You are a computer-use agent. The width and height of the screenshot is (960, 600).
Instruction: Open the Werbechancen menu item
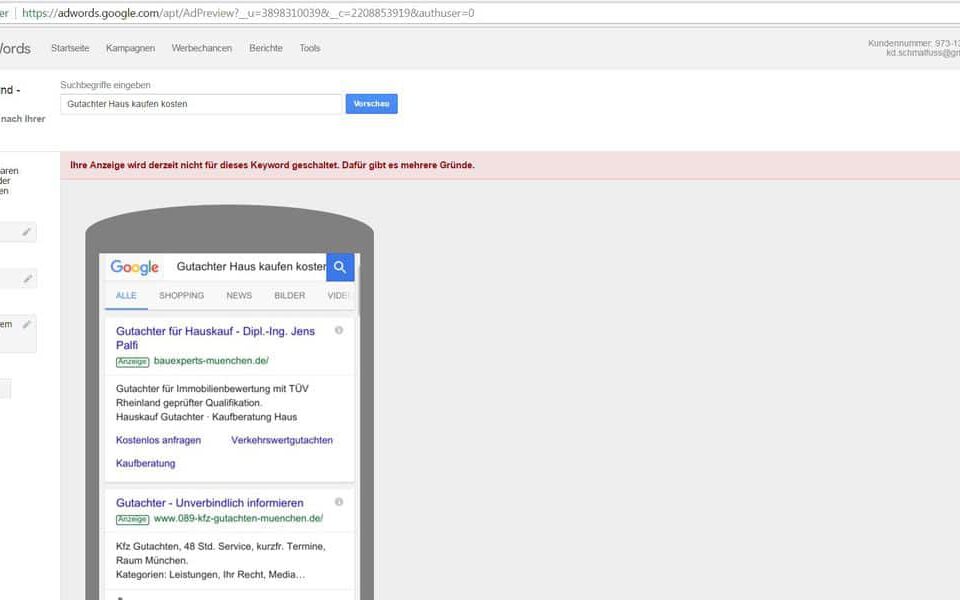click(201, 48)
